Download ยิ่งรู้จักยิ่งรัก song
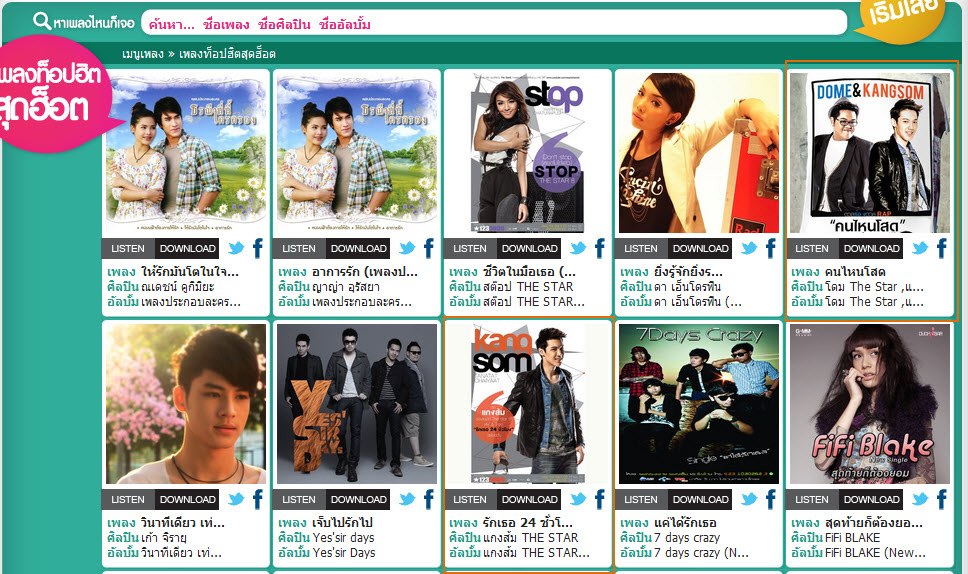 click(700, 249)
